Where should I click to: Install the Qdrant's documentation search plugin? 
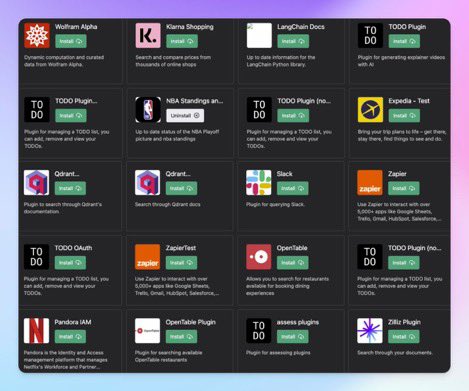click(x=70, y=189)
